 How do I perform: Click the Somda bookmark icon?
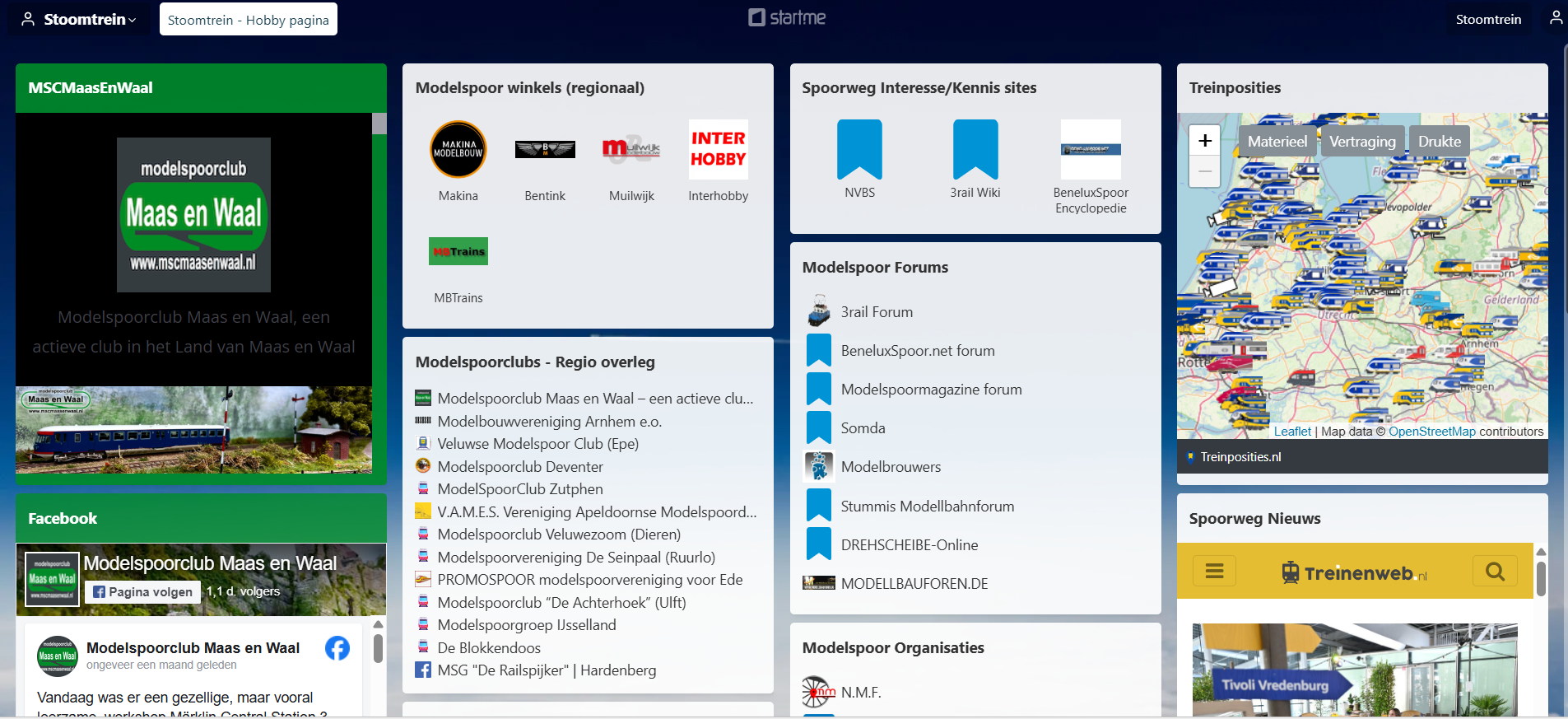tap(819, 427)
